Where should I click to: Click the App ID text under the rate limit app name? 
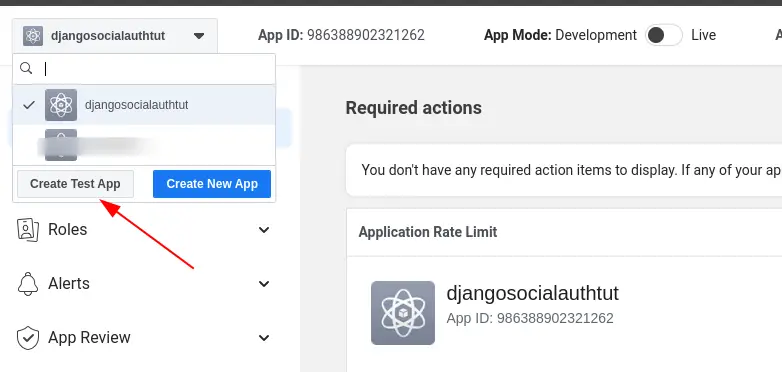pos(530,318)
